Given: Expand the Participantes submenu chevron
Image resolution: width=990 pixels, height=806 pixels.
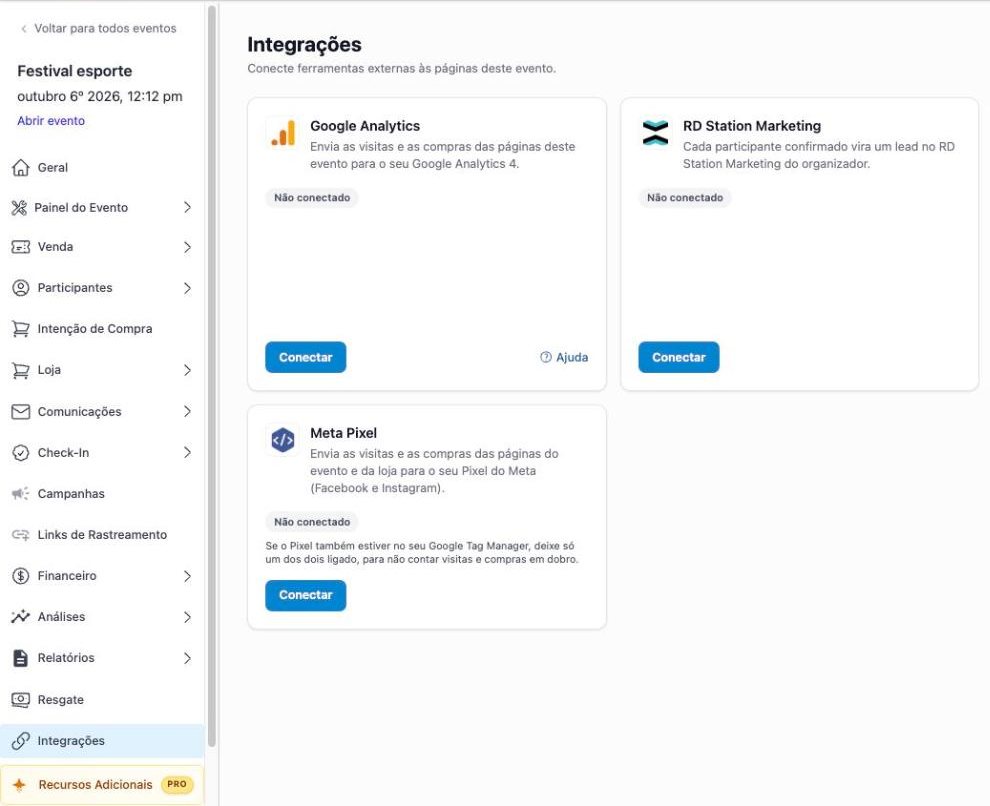Looking at the screenshot, I should coord(187,288).
